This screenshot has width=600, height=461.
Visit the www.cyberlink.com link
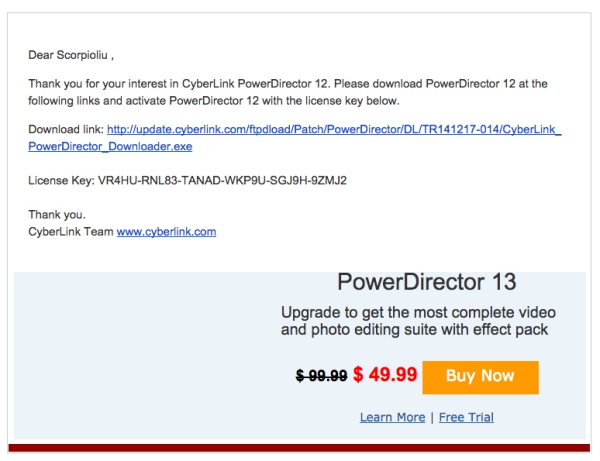click(x=166, y=232)
